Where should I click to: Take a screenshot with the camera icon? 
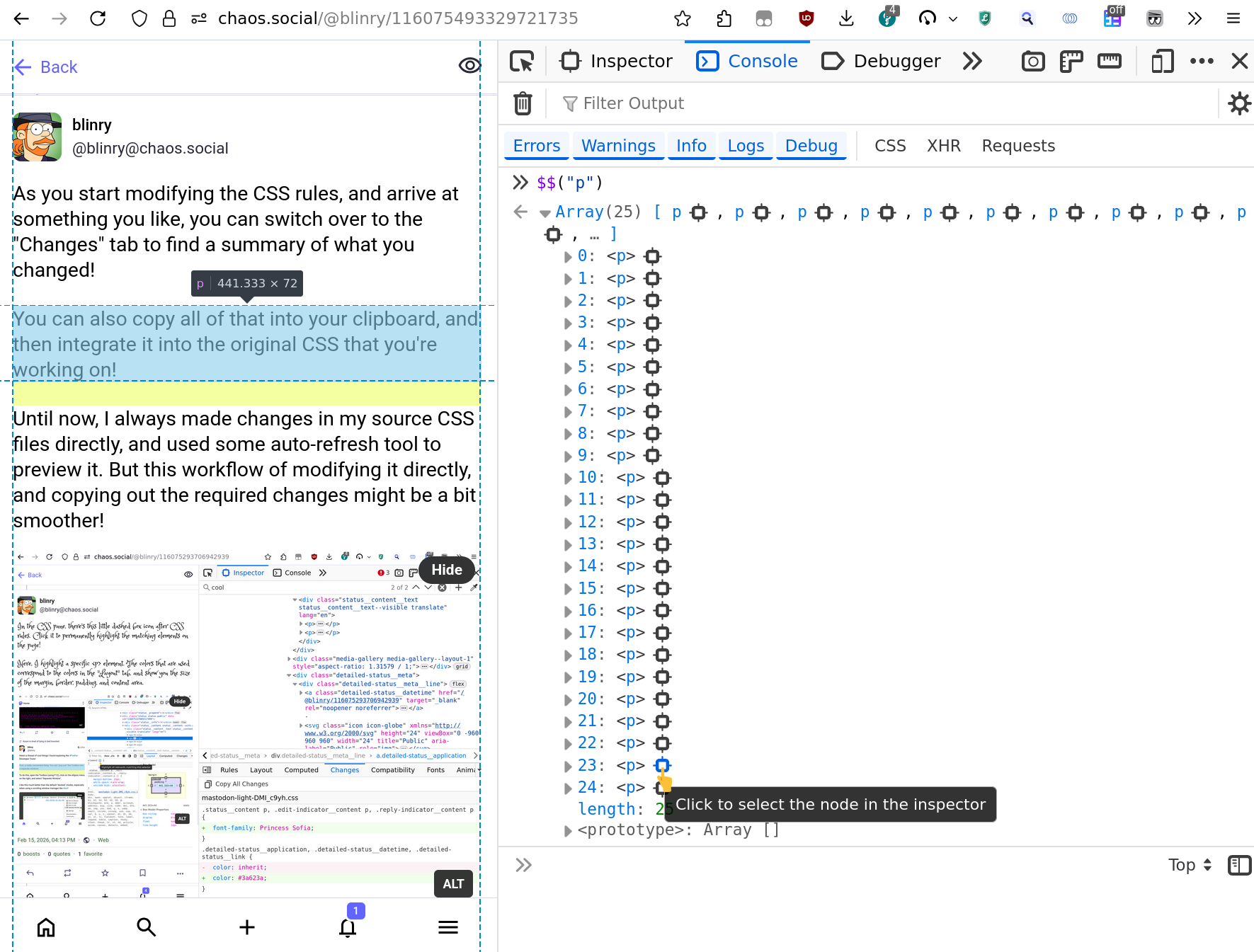1032,61
